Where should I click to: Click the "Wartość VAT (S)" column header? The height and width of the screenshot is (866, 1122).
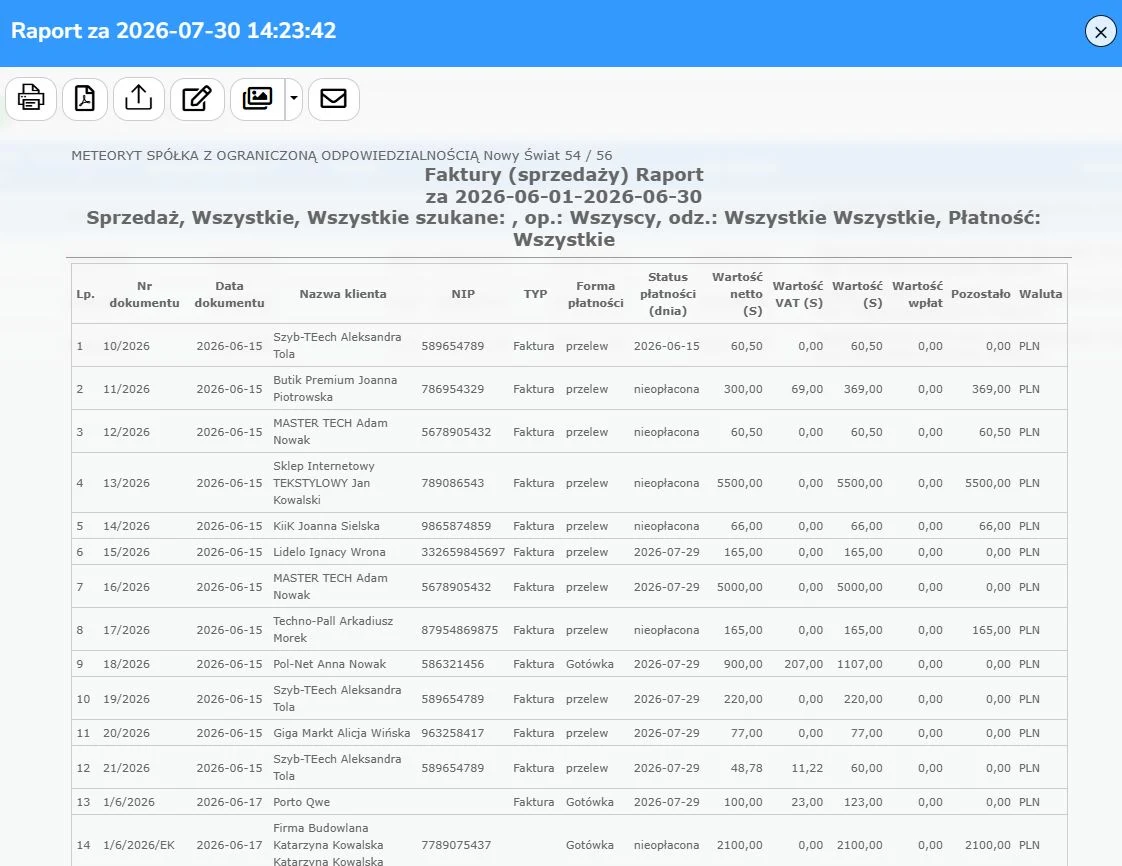click(x=798, y=294)
